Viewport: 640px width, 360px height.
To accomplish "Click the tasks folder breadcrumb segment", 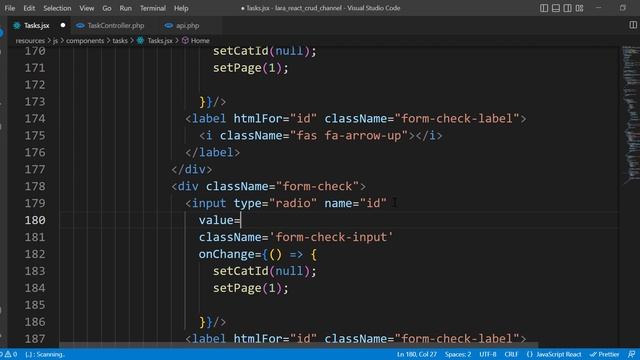I will tap(120, 40).
